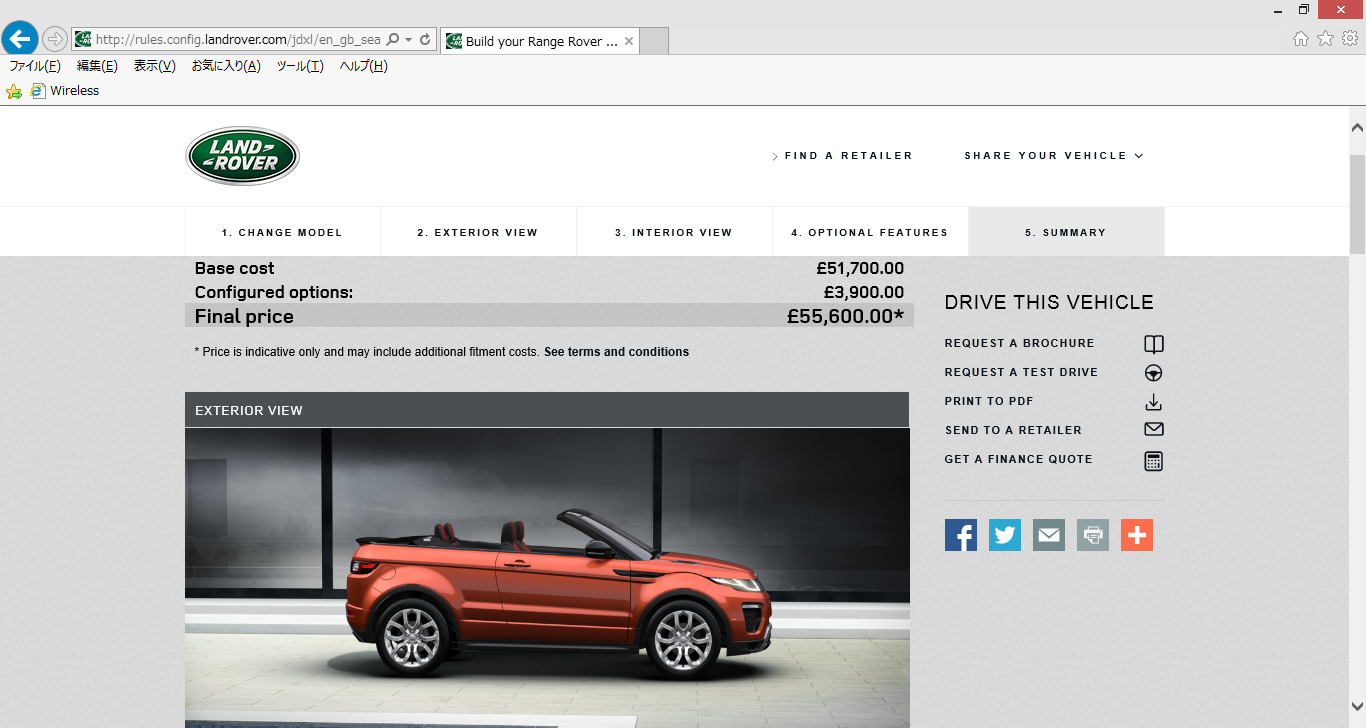Click the vertical scrollbar up arrow
Screen dimensions: 1366x728
1357,128
